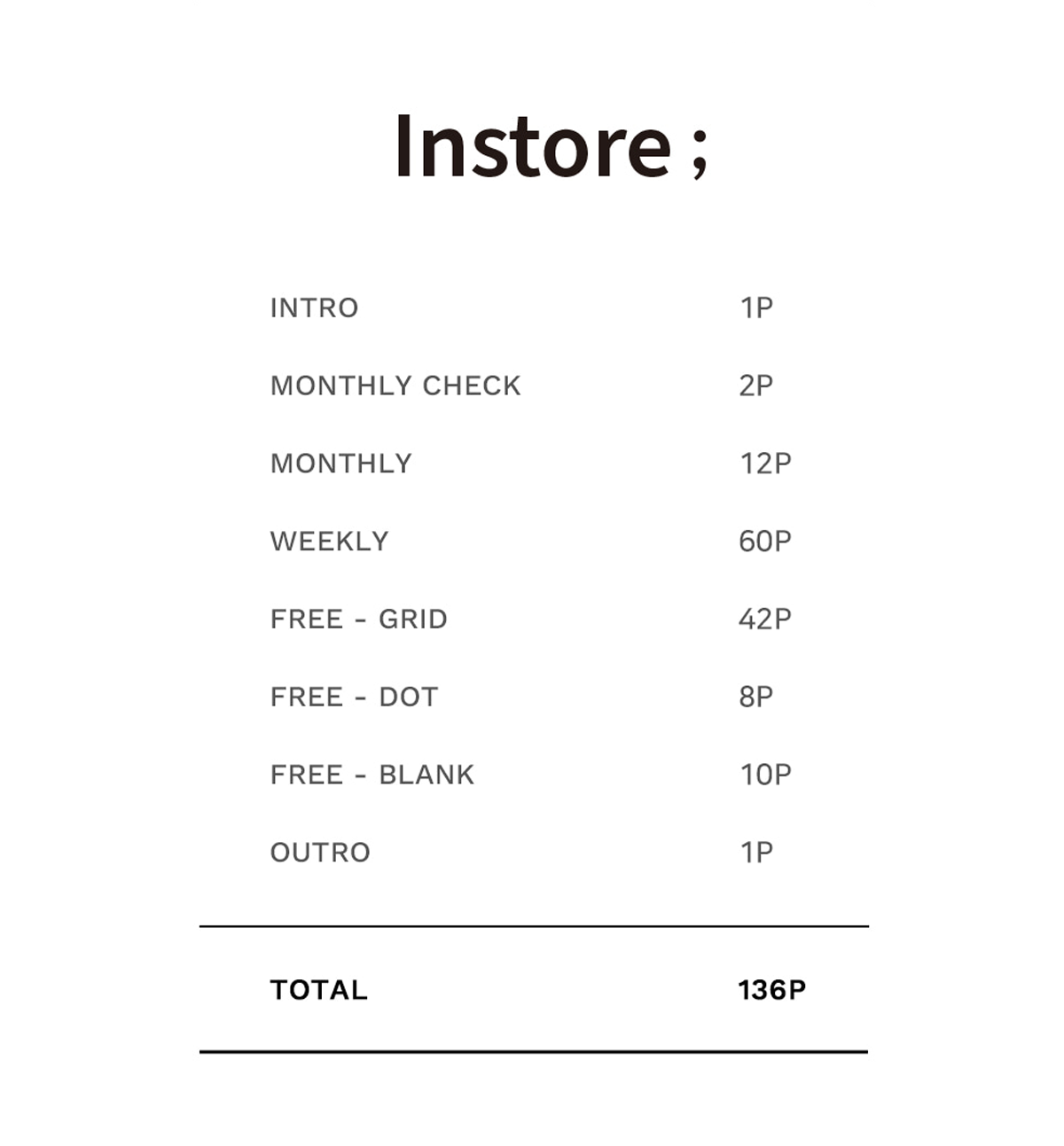Select the INTRO row label

(x=314, y=308)
